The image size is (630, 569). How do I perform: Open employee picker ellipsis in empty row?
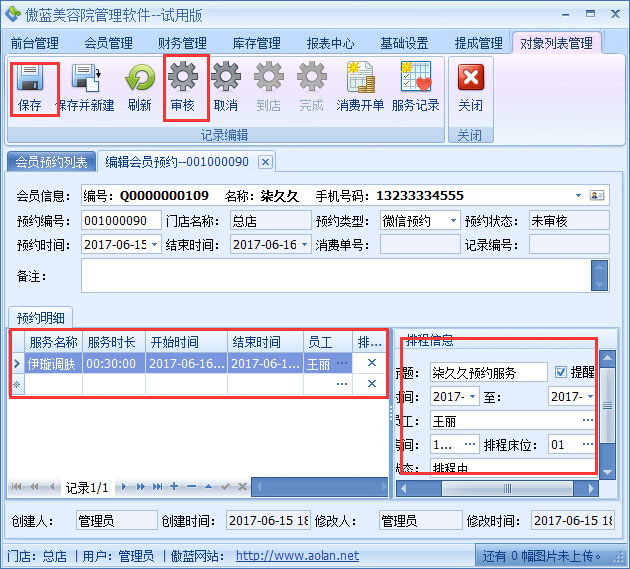tap(342, 384)
